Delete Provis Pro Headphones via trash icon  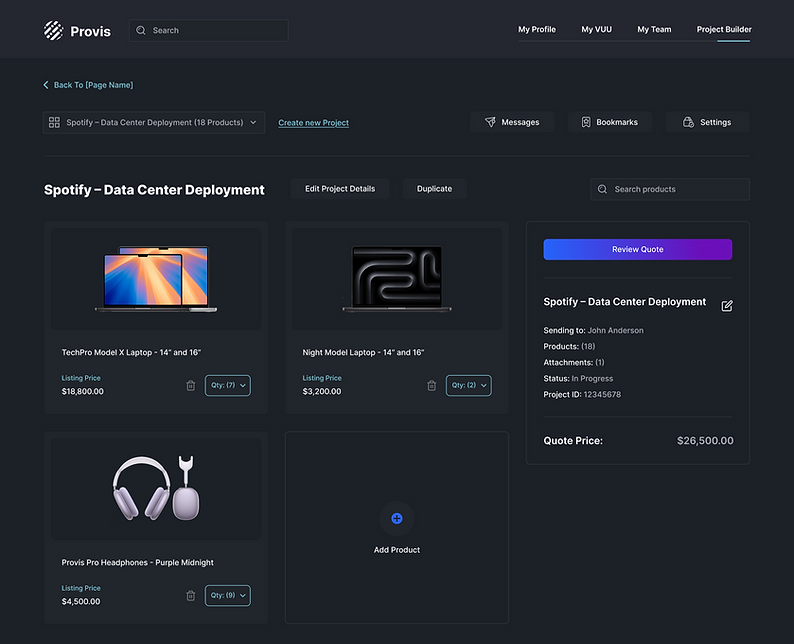tap(190, 596)
